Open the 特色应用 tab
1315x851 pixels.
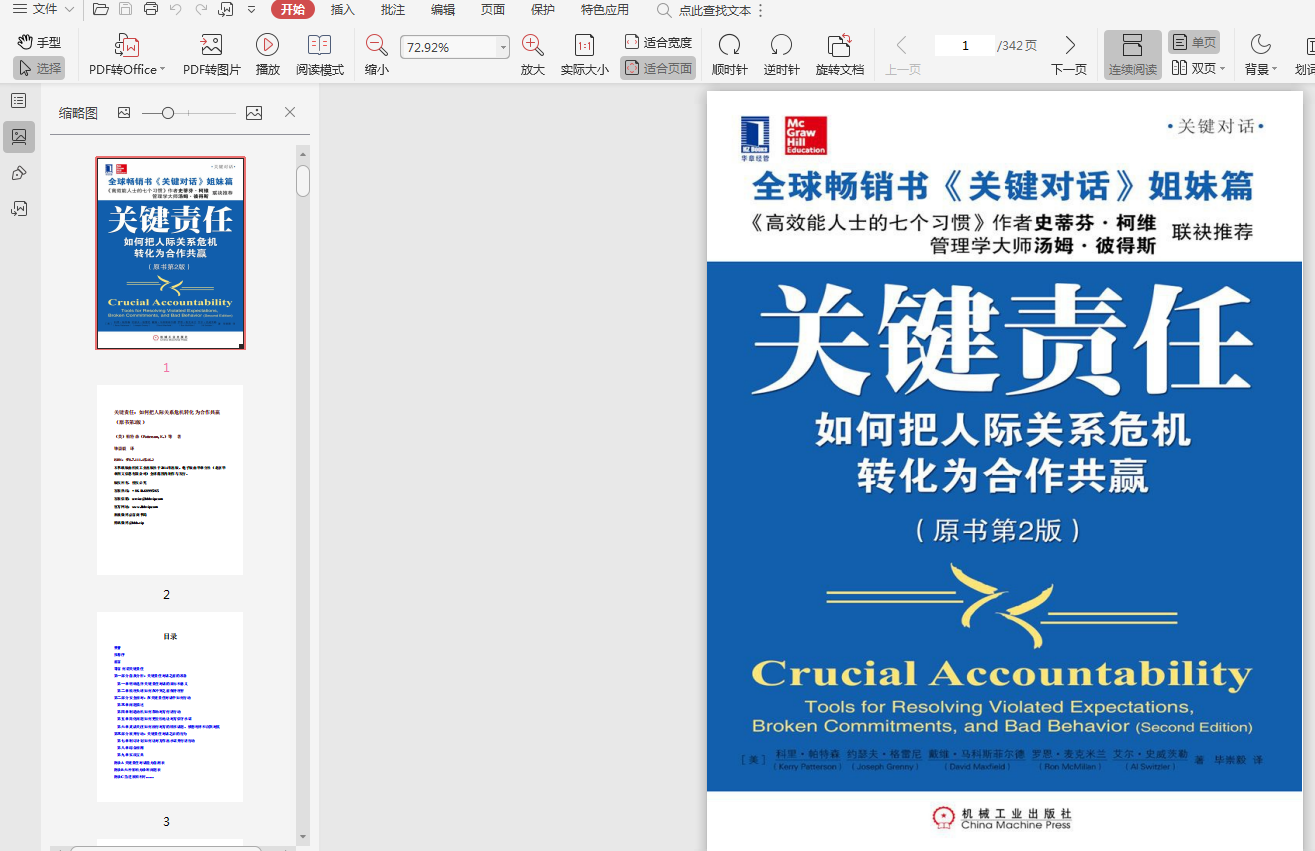[x=605, y=10]
